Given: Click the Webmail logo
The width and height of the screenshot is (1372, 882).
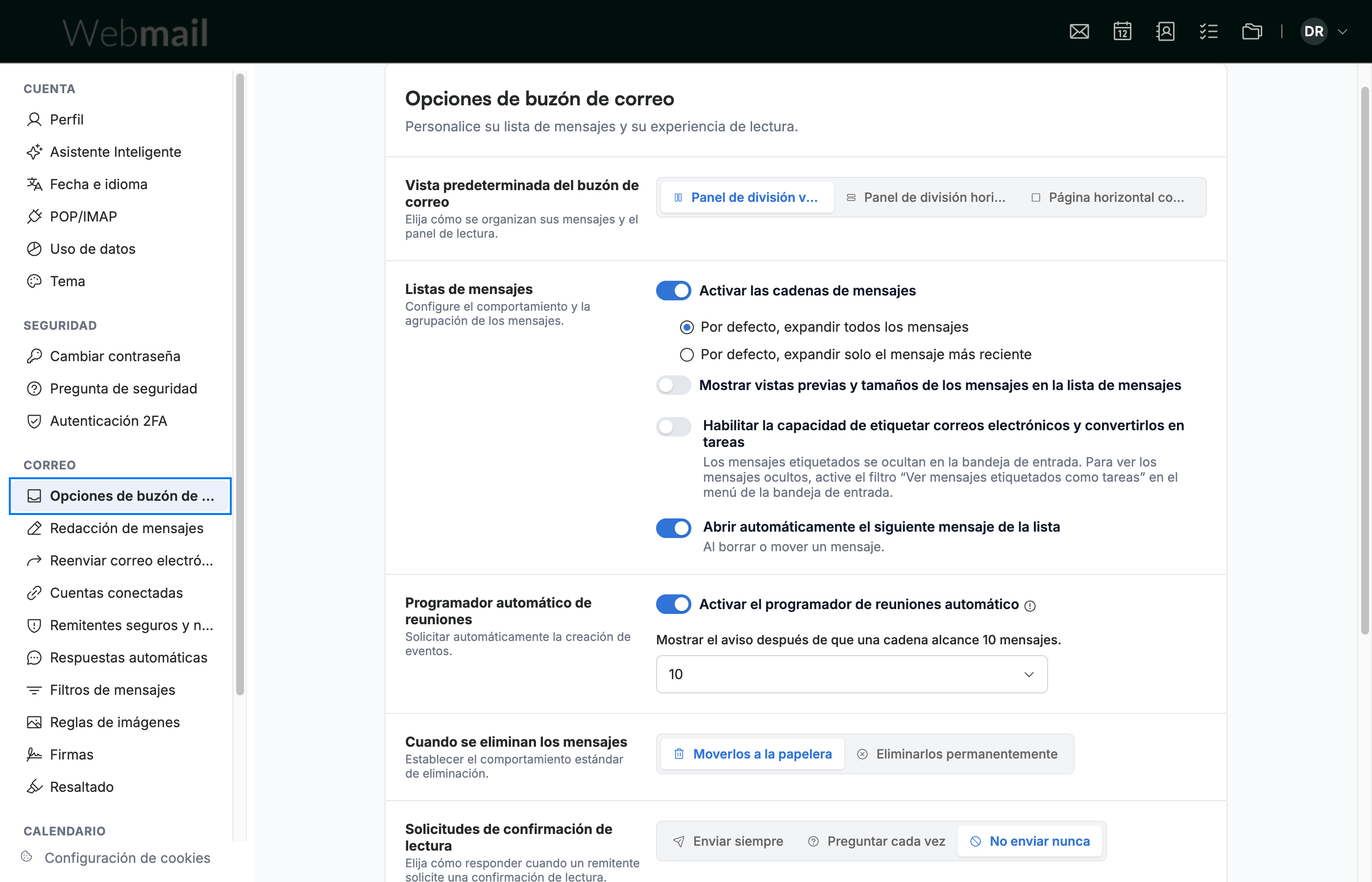Looking at the screenshot, I should (135, 32).
